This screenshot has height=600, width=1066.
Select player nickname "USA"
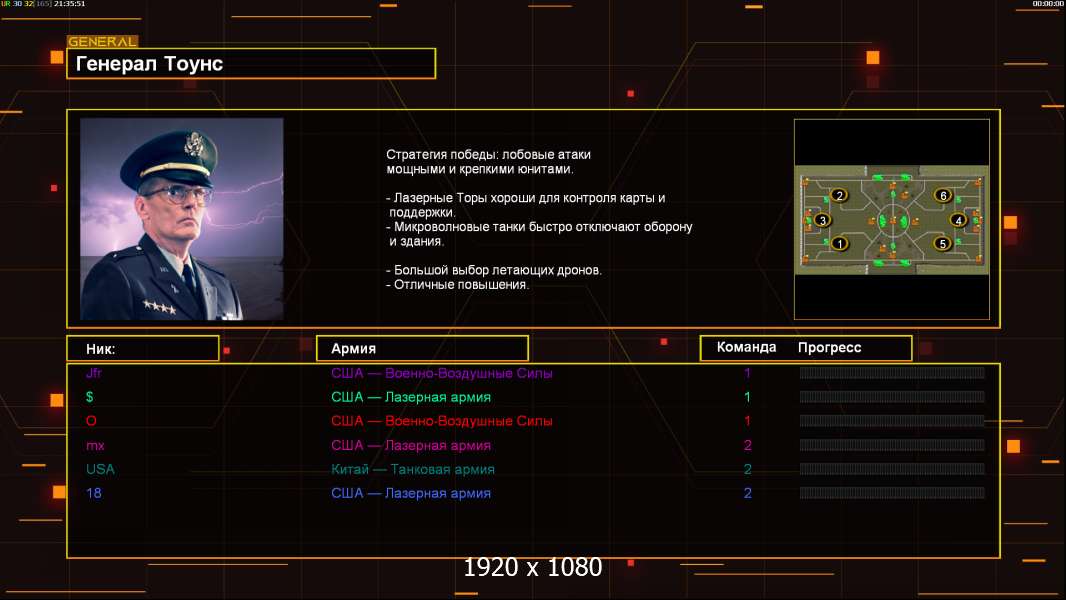(100, 469)
